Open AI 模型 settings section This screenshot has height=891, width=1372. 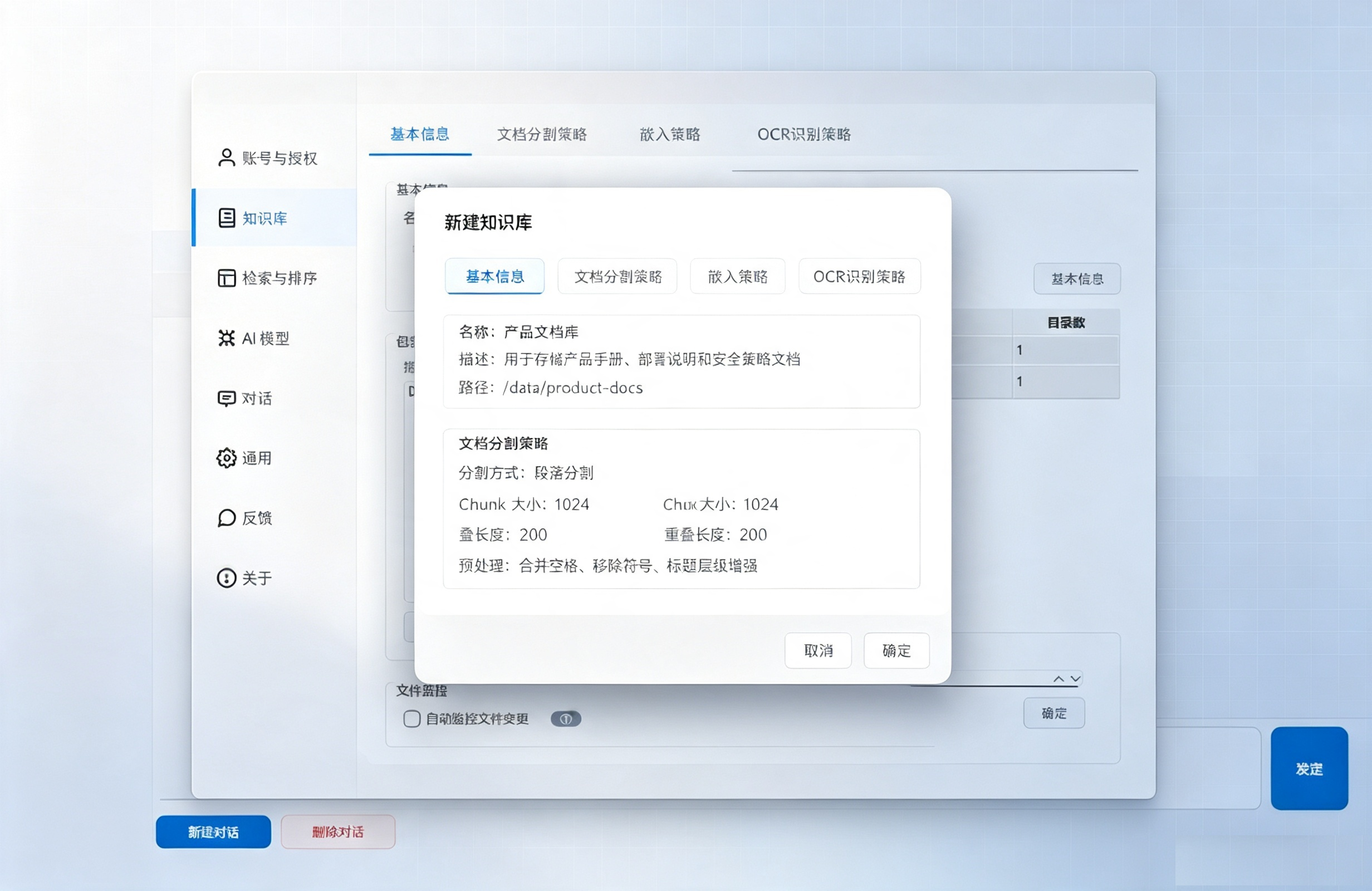(275, 338)
